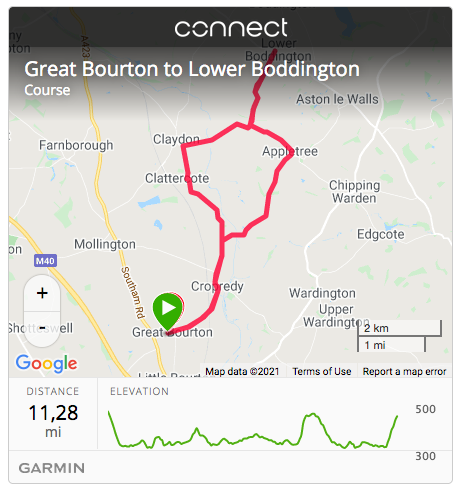Click the Appletree place label

coord(290,152)
